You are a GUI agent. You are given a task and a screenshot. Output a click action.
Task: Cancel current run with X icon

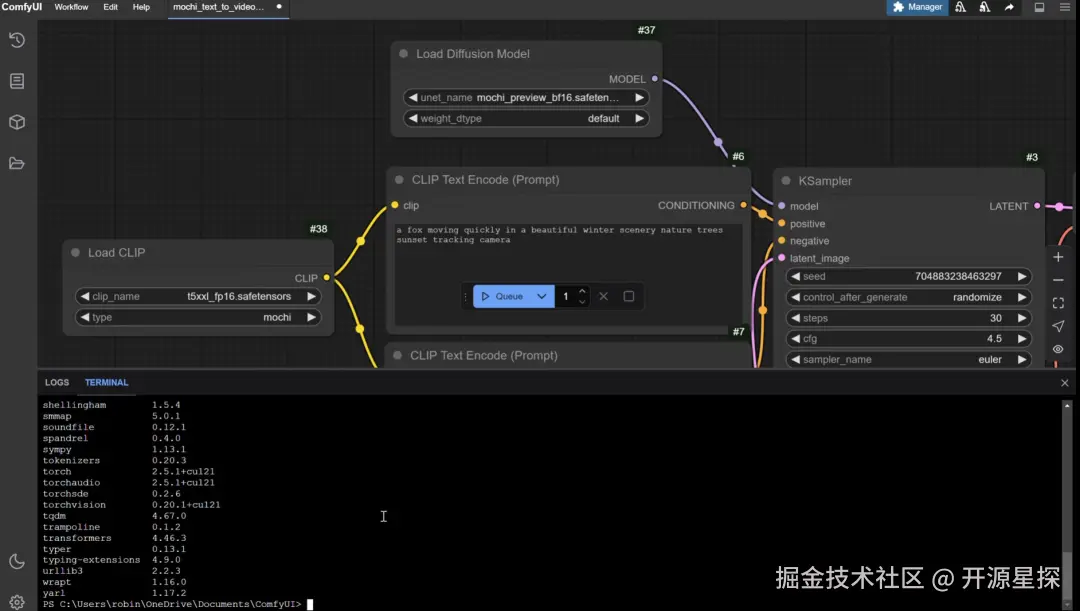(x=603, y=296)
